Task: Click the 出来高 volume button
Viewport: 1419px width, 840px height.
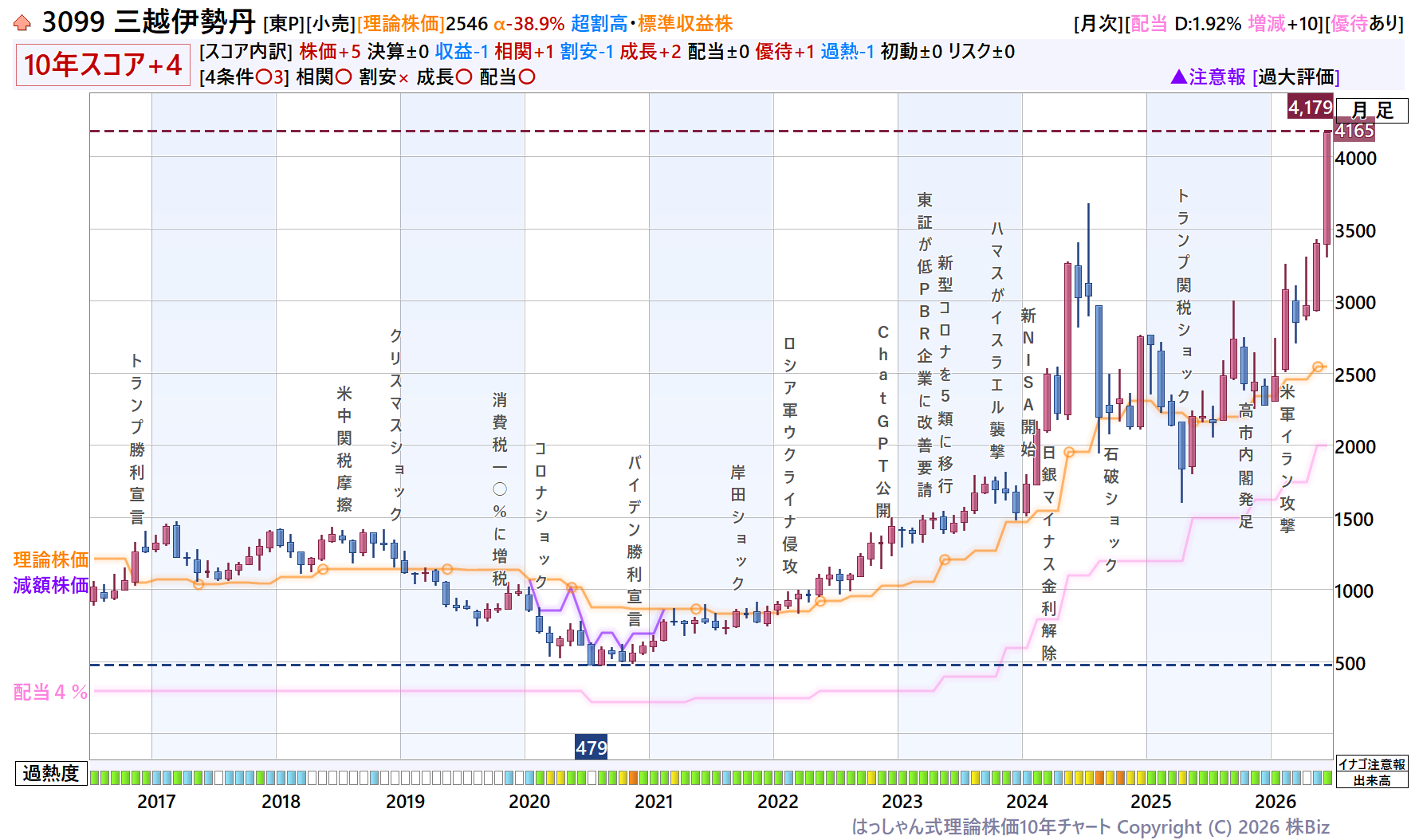Action: pos(1372,780)
